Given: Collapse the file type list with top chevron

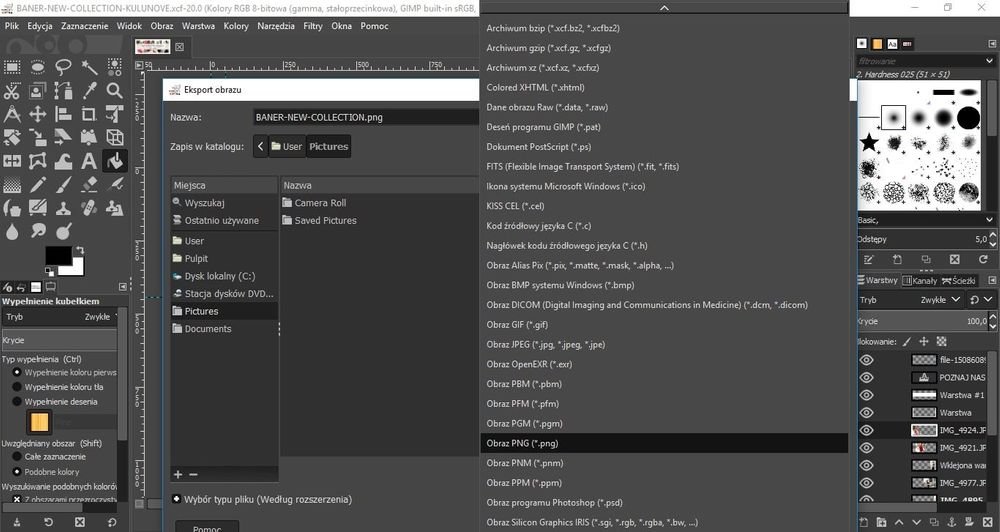Looking at the screenshot, I should [664, 8].
